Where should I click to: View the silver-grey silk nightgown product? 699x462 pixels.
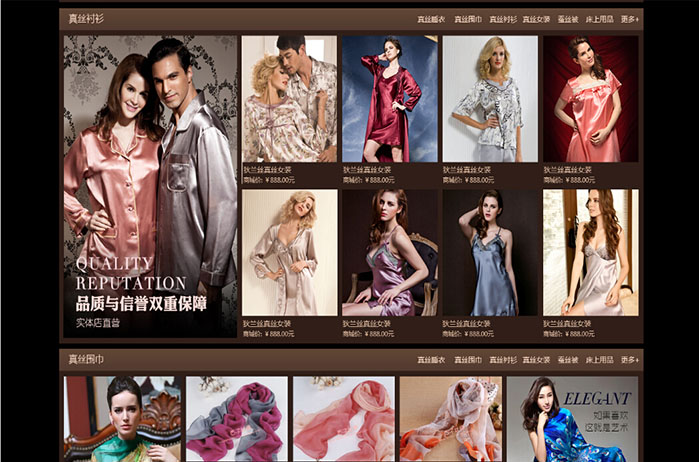tap(590, 253)
